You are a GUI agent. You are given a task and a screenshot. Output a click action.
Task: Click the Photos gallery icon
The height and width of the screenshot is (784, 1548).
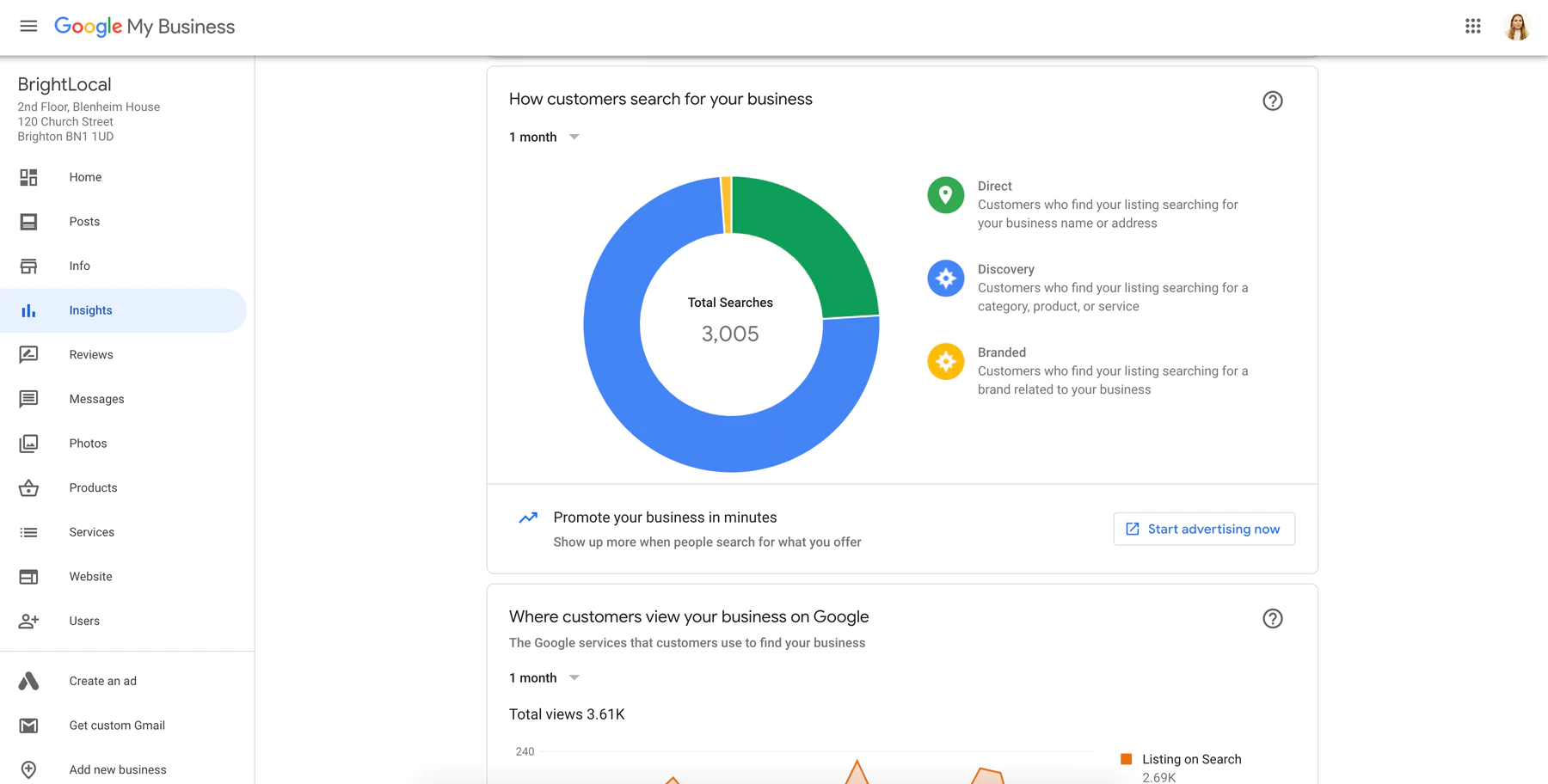pyautogui.click(x=28, y=444)
